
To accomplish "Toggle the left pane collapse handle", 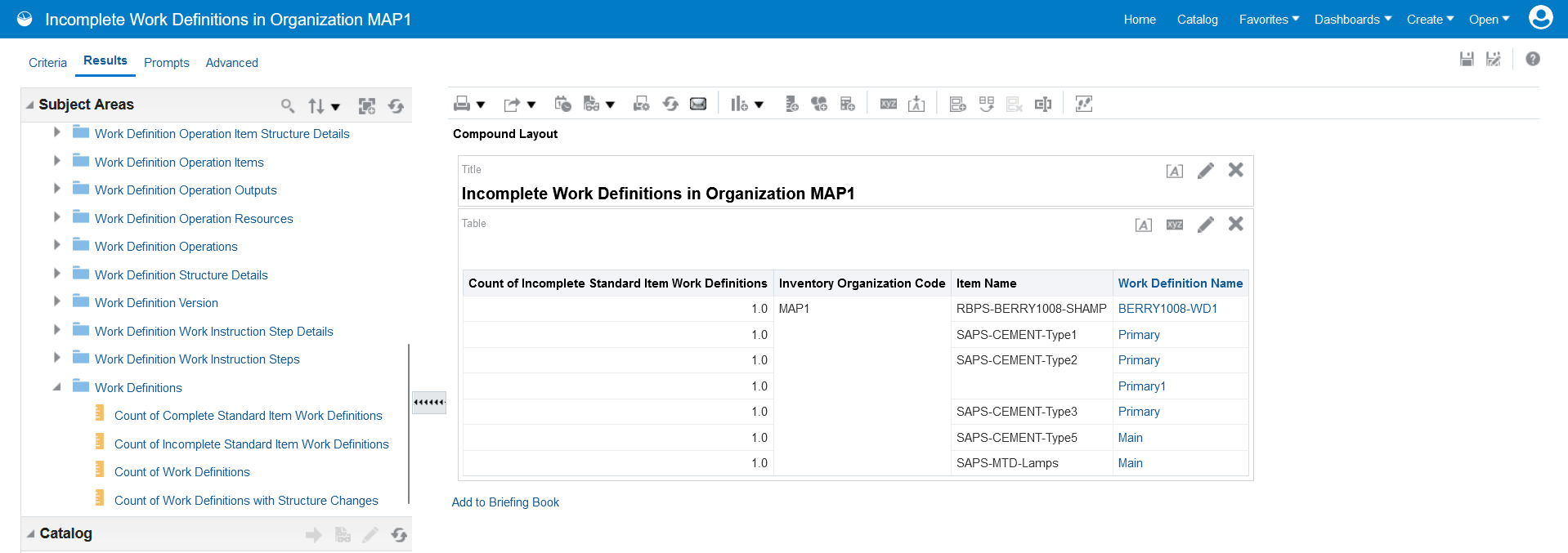I will tap(429, 402).
